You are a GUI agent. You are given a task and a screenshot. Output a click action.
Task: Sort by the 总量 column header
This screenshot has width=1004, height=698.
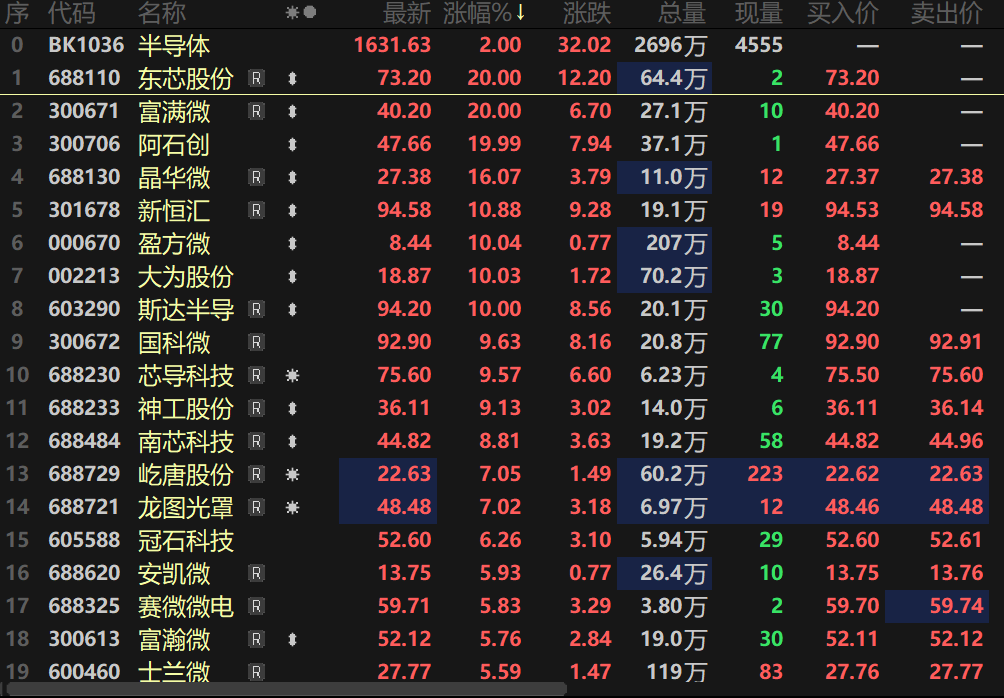pyautogui.click(x=682, y=13)
